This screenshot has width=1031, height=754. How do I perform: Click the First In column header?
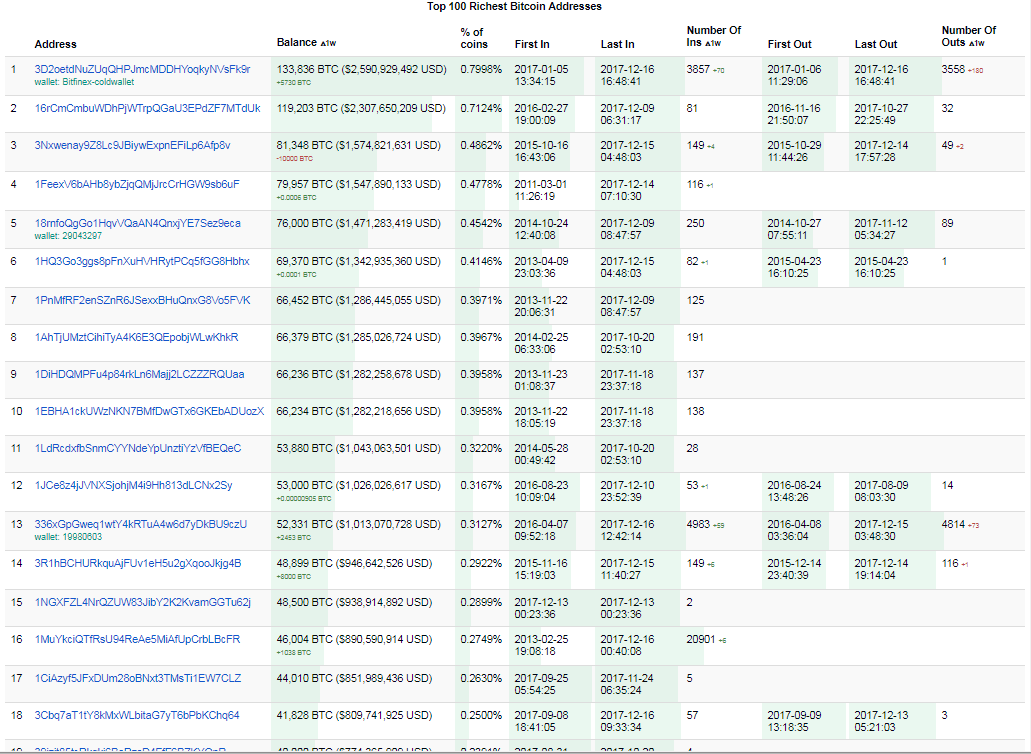coord(532,44)
